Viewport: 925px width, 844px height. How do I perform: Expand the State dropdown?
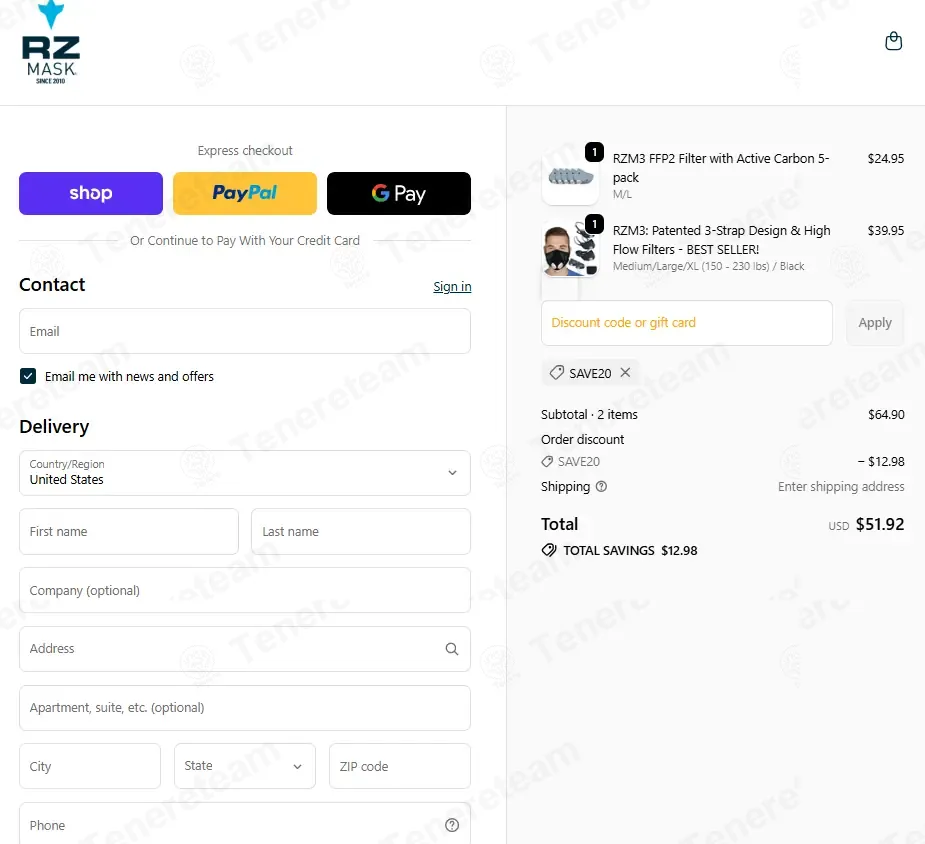(x=245, y=766)
